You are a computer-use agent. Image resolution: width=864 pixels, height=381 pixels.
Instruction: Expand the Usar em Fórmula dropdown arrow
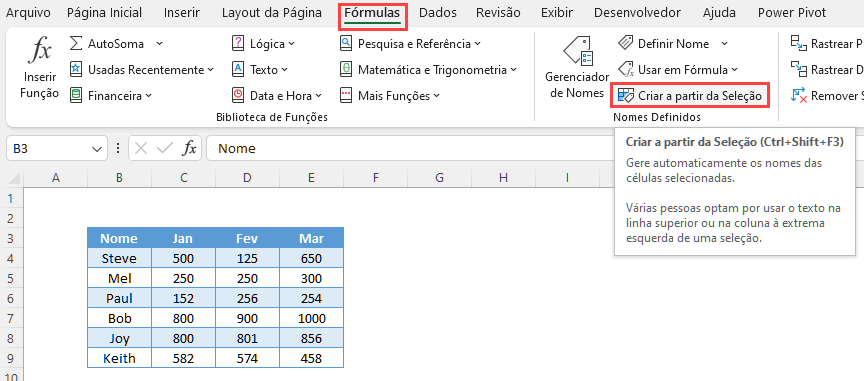(734, 70)
